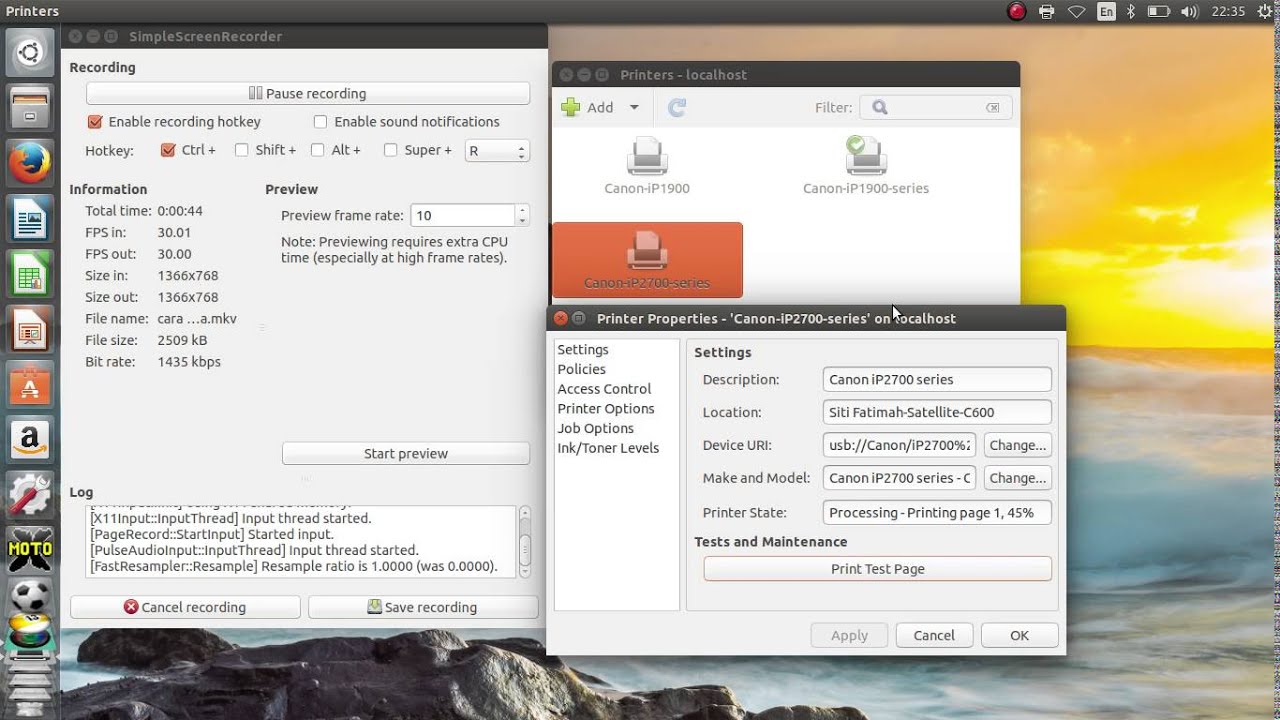Image resolution: width=1280 pixels, height=720 pixels.
Task: Open the Filter search options magnifier
Action: (x=880, y=108)
